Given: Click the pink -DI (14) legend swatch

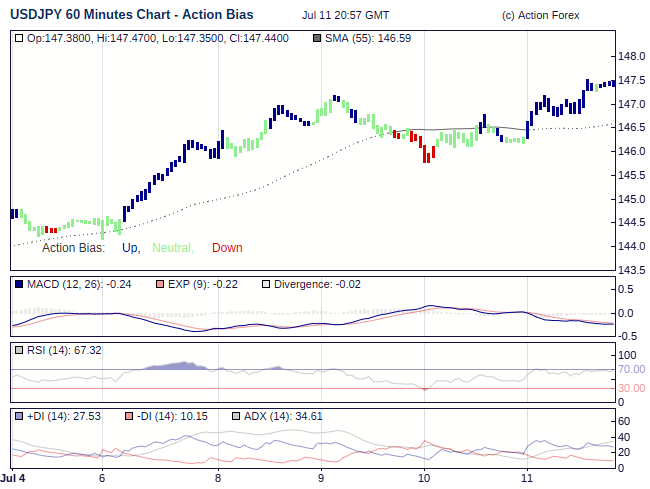Looking at the screenshot, I should coord(129,415).
